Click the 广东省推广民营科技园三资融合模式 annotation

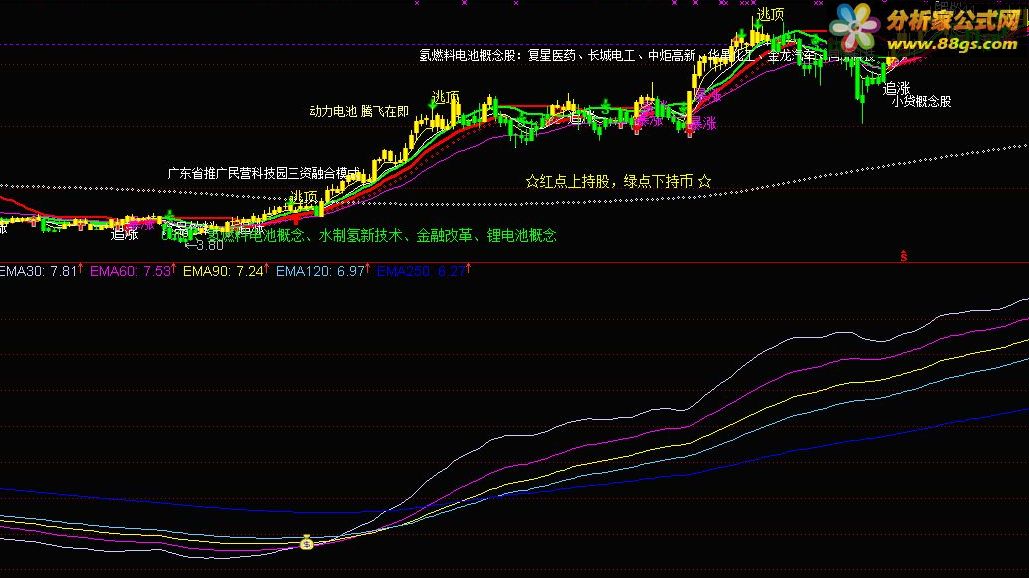[264, 173]
